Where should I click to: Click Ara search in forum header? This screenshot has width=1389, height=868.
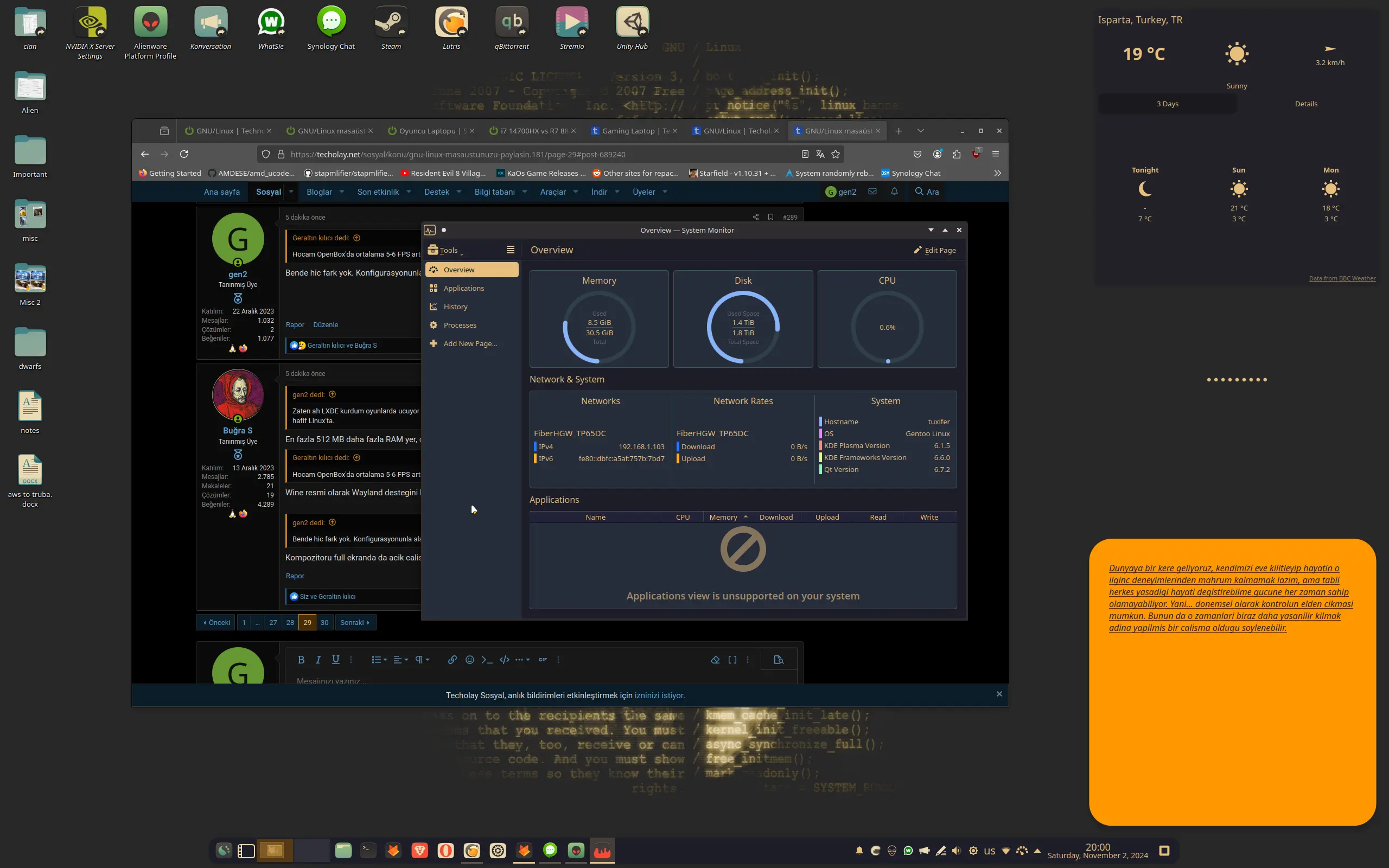tap(927, 192)
